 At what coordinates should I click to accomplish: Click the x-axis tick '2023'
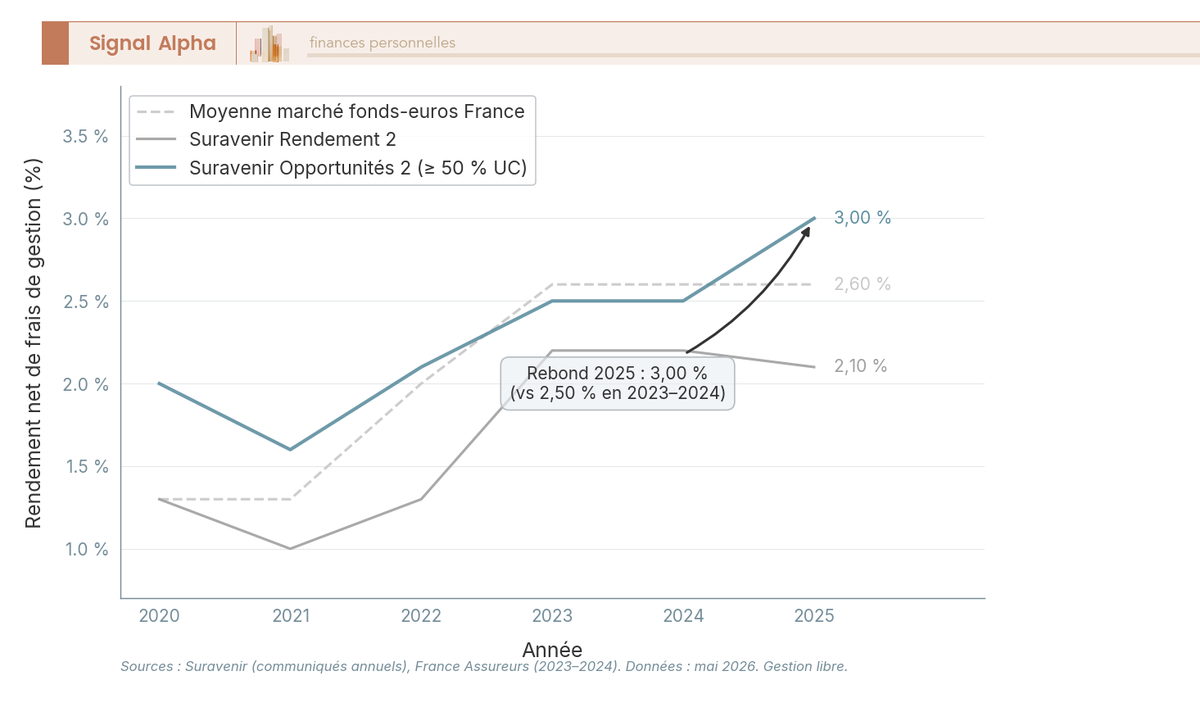pyautogui.click(x=552, y=616)
